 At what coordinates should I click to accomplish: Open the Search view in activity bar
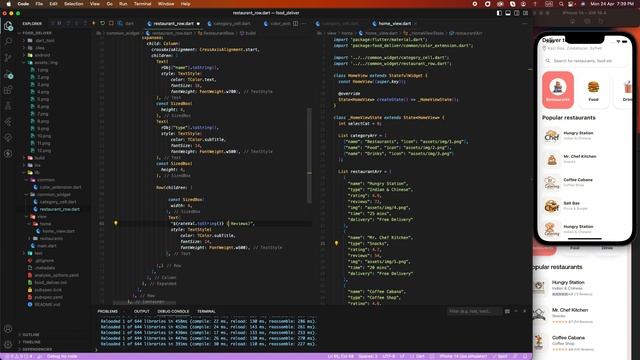point(8,41)
